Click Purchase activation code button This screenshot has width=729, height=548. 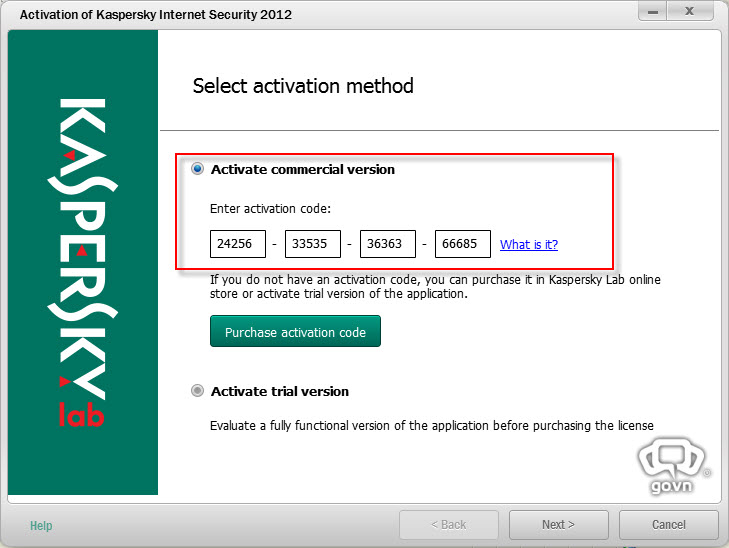pos(295,331)
